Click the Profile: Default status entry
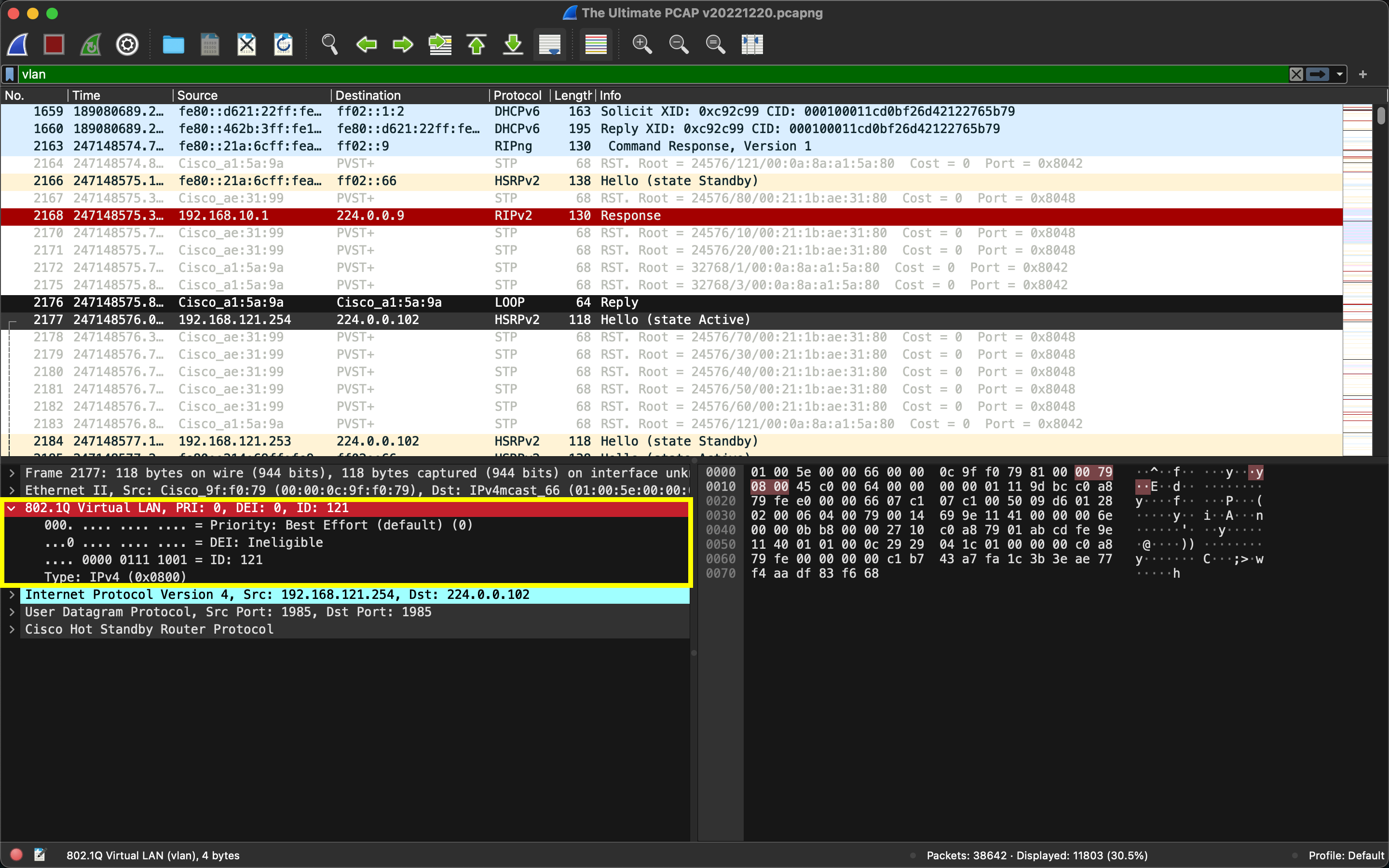The image size is (1389, 868). coord(1346,855)
